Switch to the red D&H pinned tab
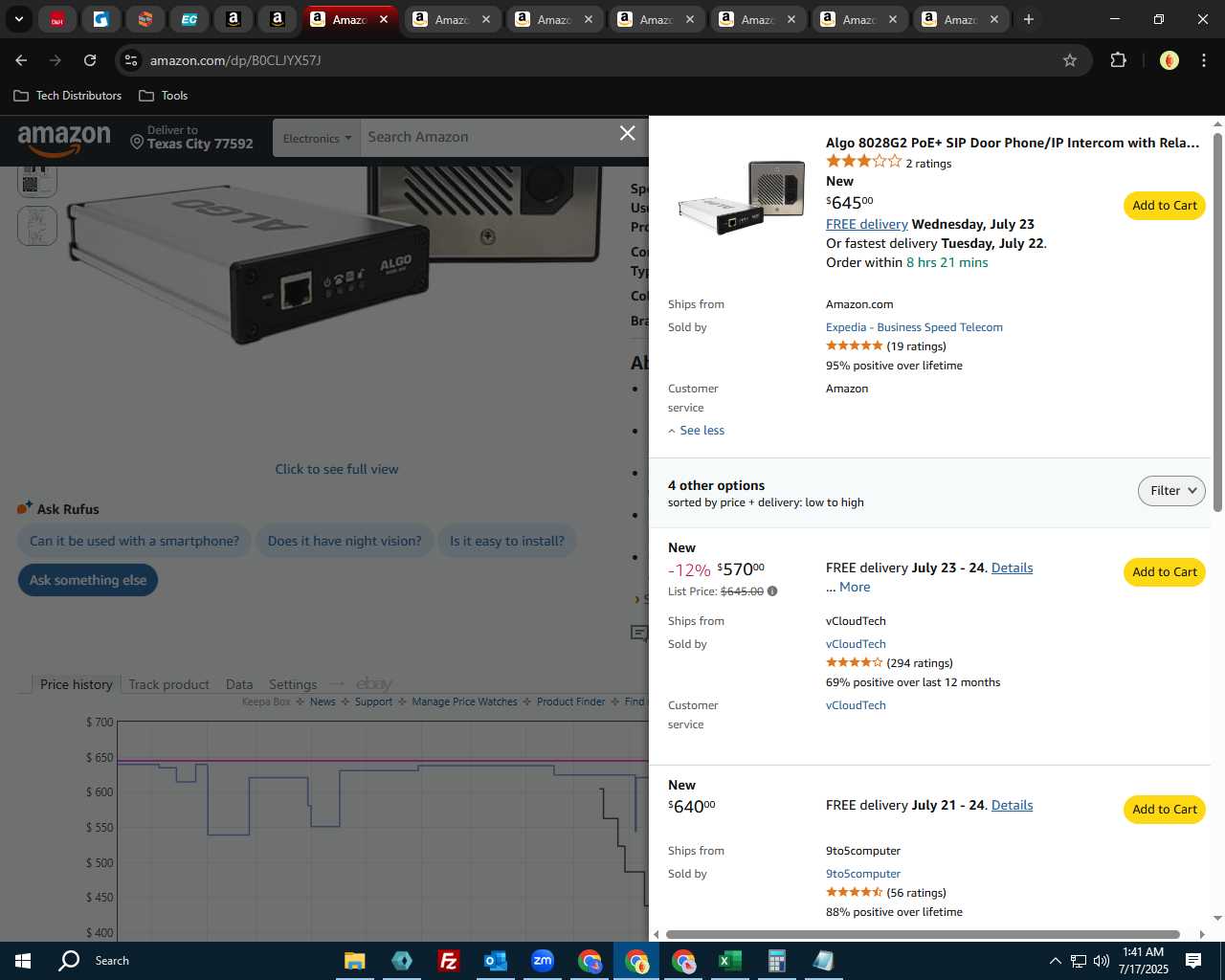Screen dimensions: 1225x980 (x=57, y=19)
